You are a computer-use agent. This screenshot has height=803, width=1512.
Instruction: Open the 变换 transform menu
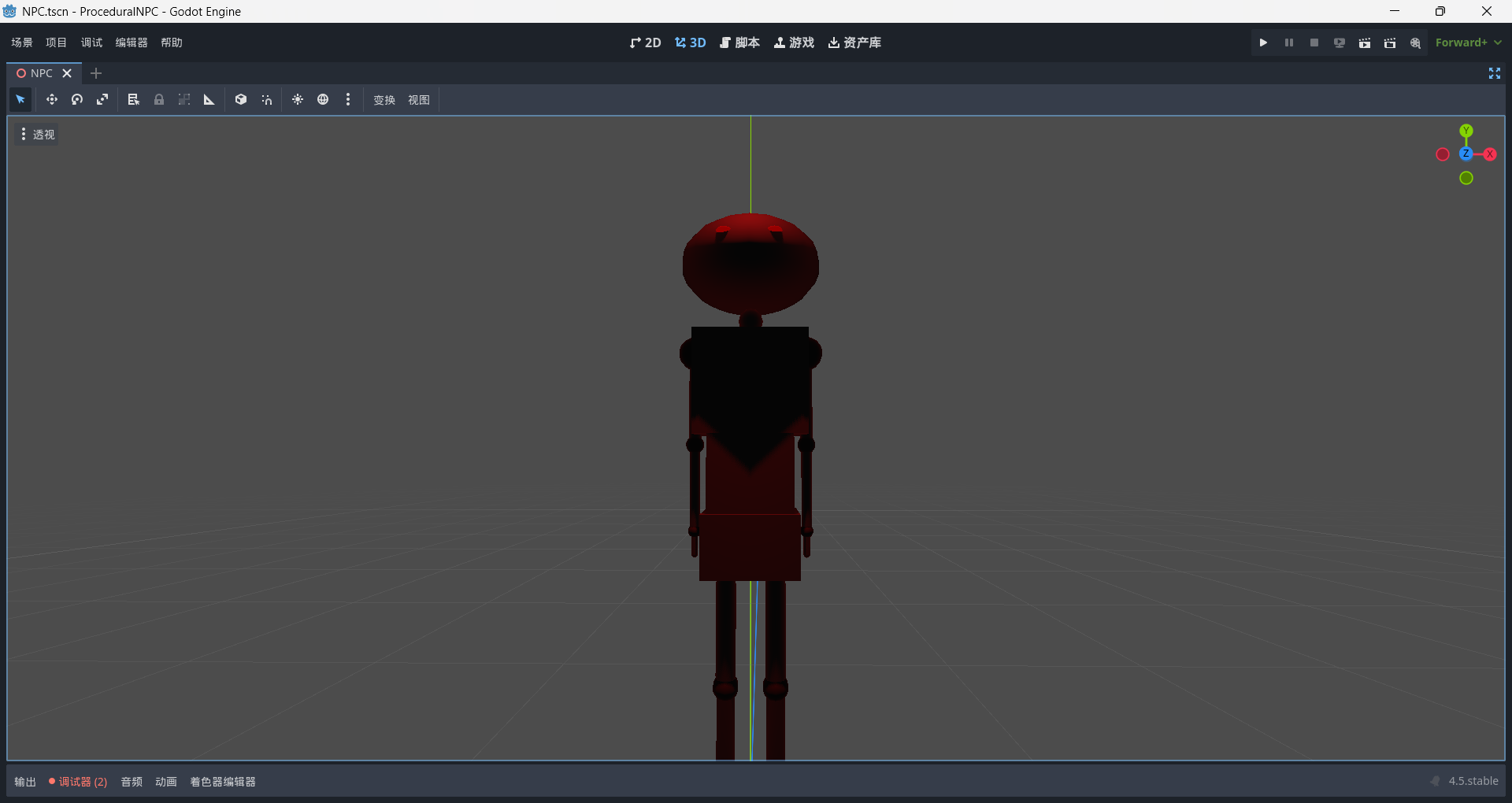[x=384, y=100]
